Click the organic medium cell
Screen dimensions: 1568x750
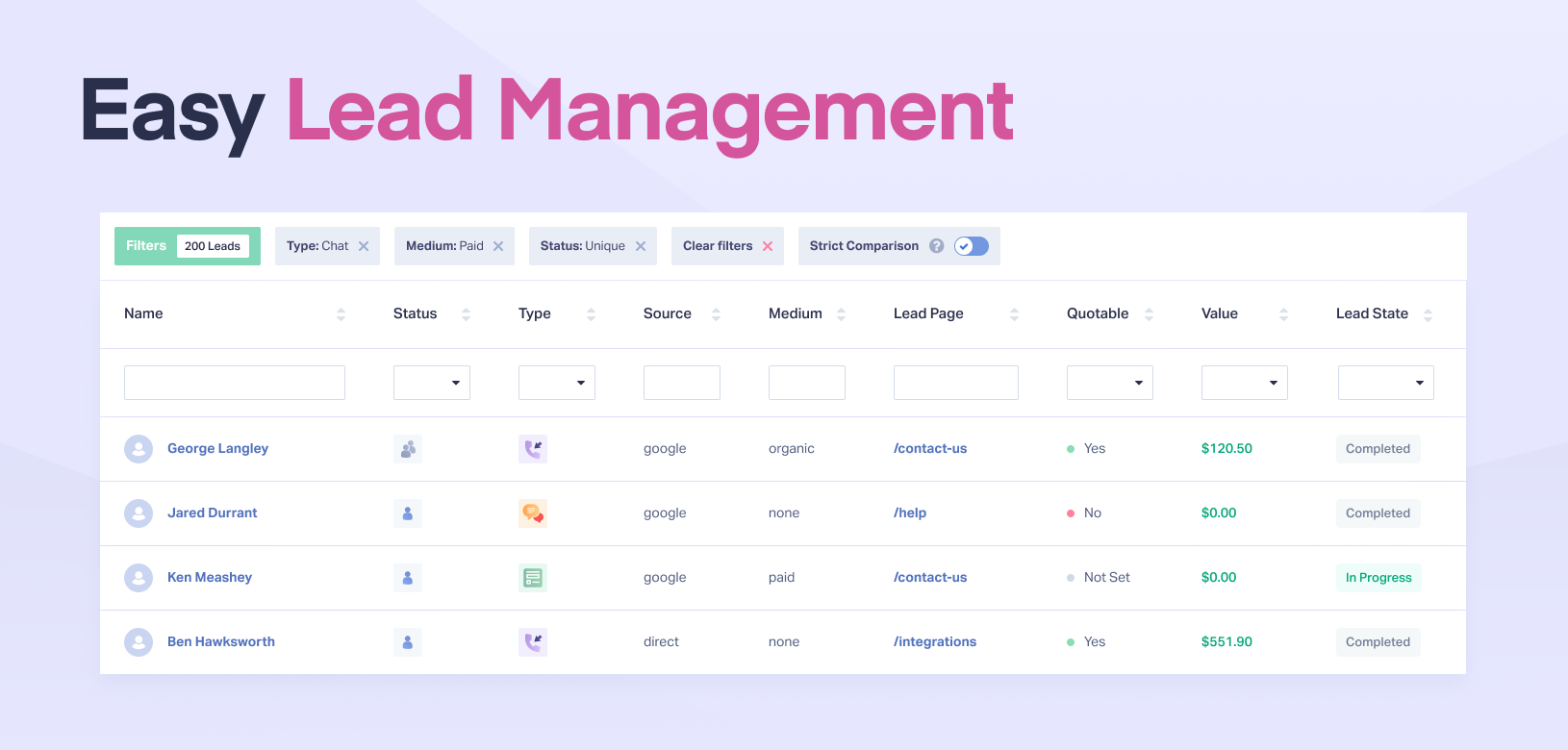[x=792, y=448]
